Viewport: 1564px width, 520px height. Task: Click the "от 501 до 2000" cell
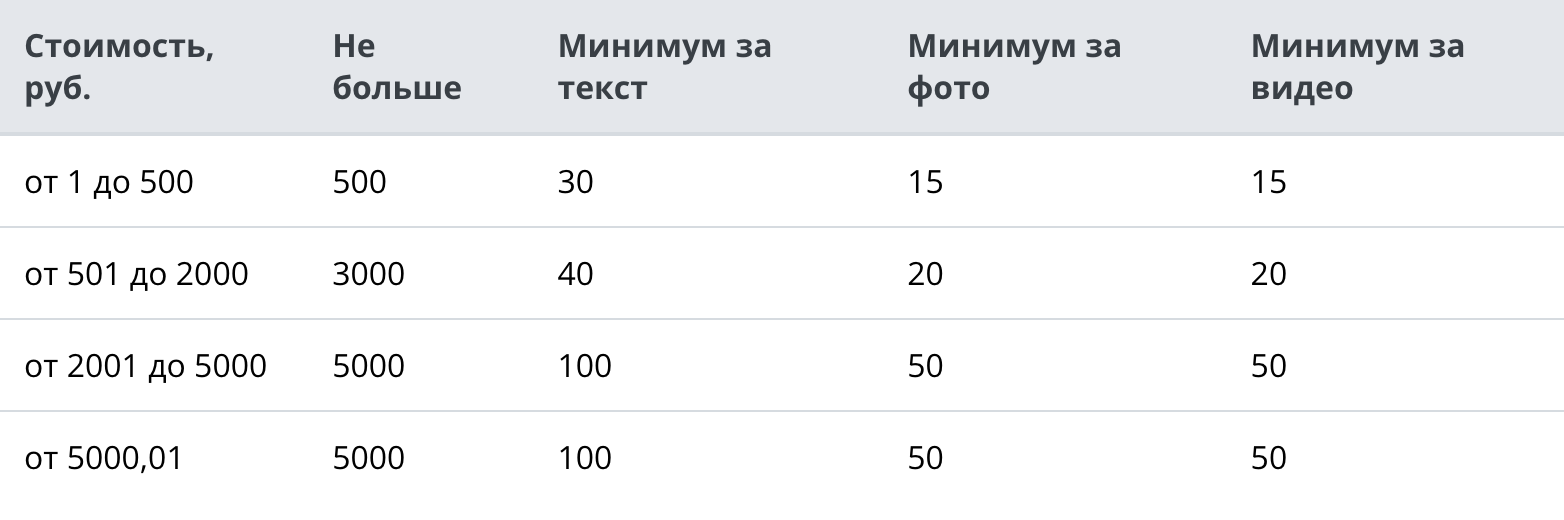pos(136,274)
